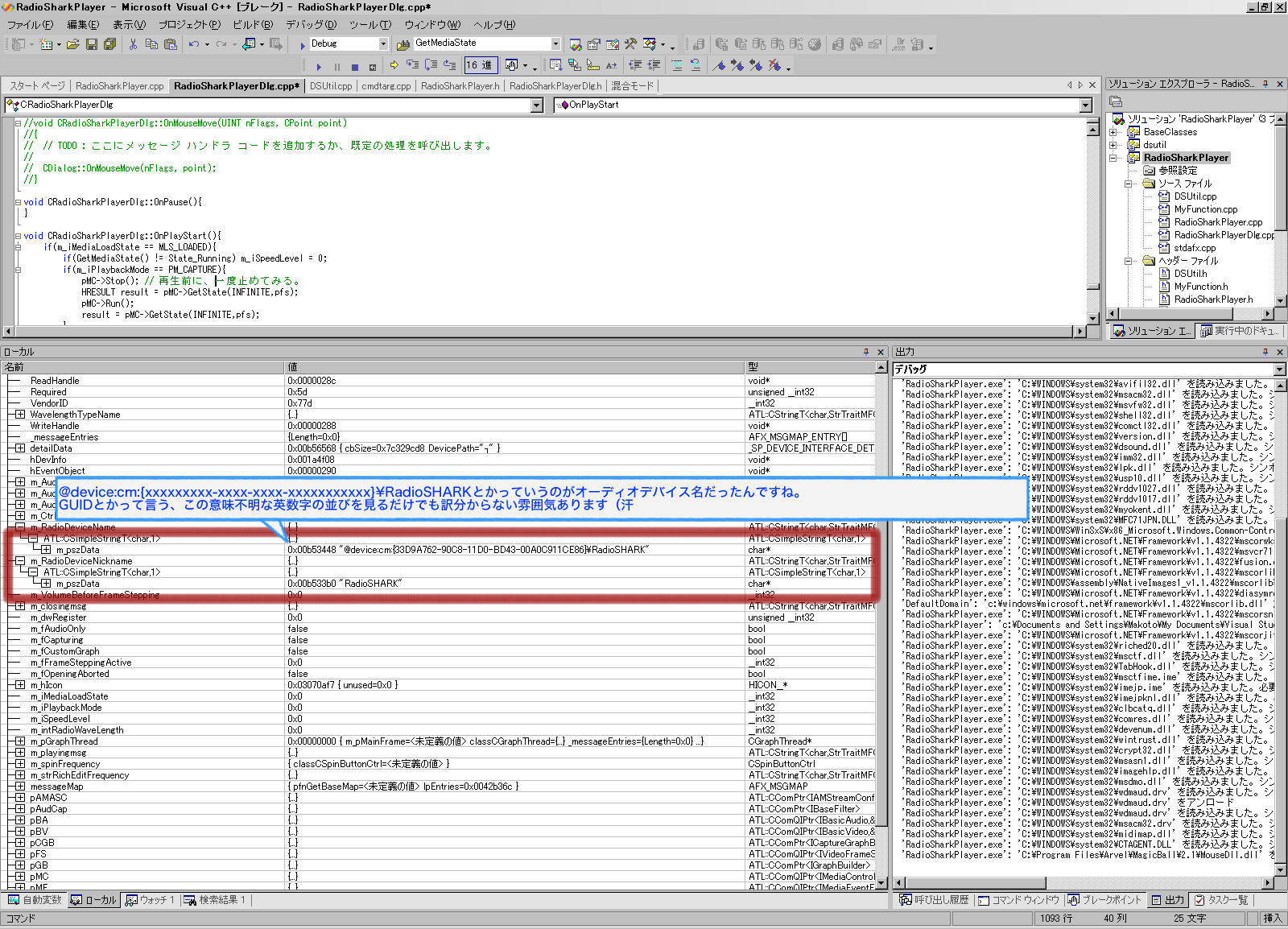1288x929 pixels.
Task: Increase line indent icon
Action: click(654, 65)
